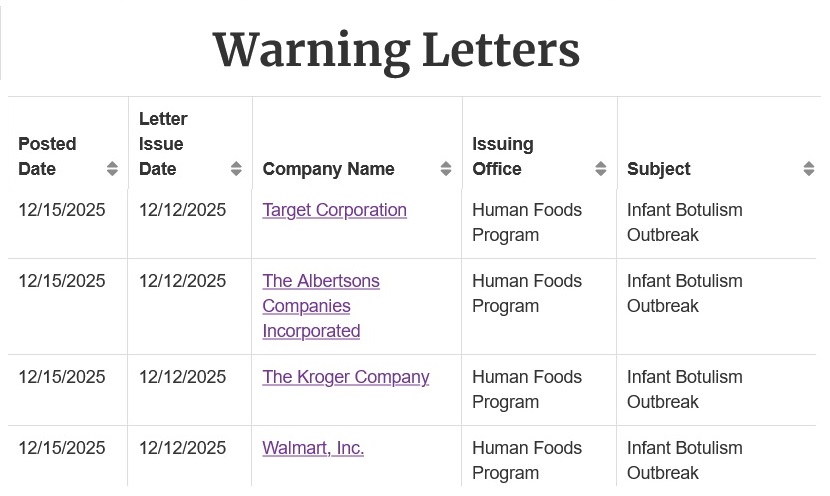
Task: Open The Albertsons Companies Incorporated link
Action: coord(320,306)
